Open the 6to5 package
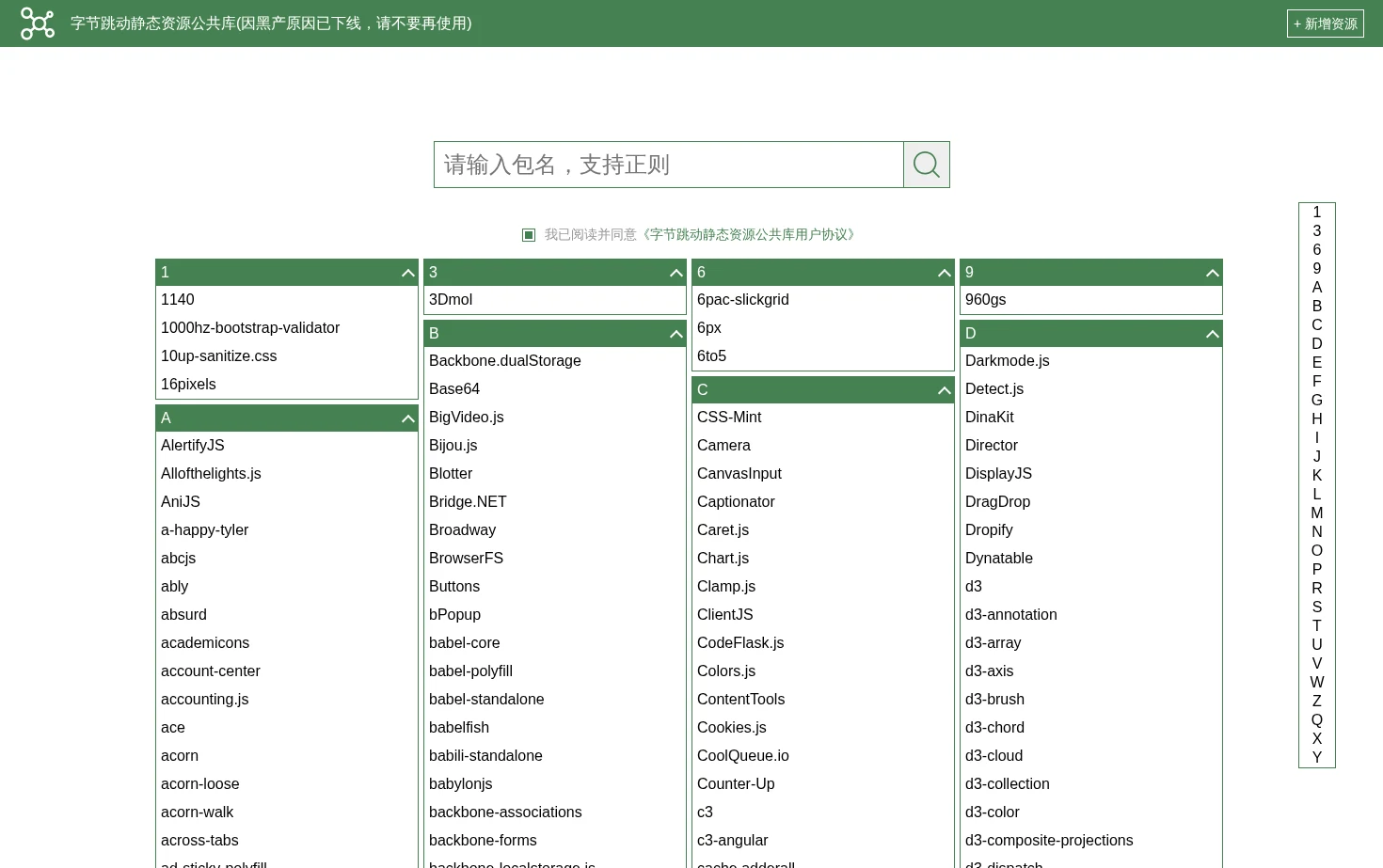The height and width of the screenshot is (868, 1383). pyautogui.click(x=712, y=356)
